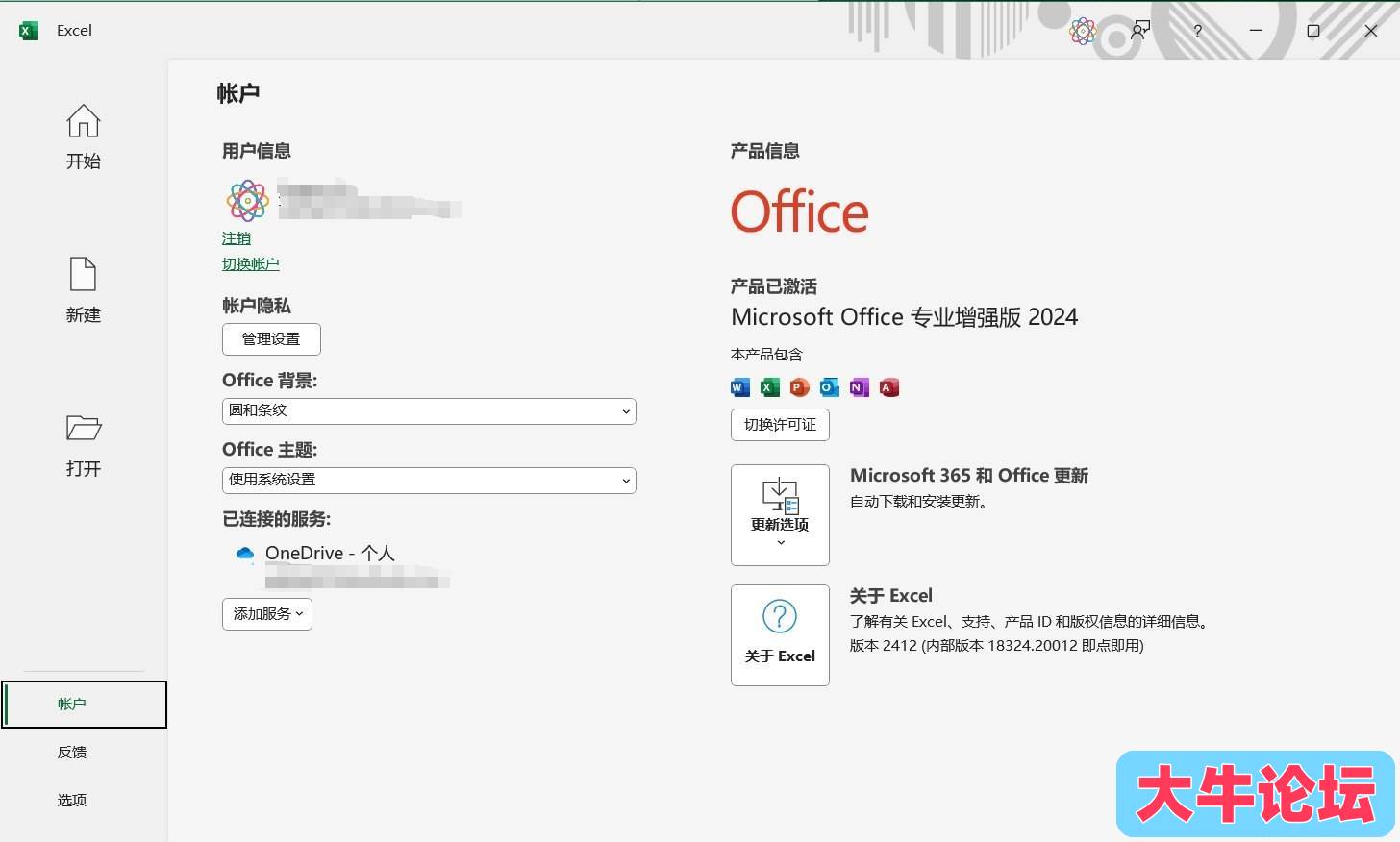Expand the 添加服务 dropdown button
Screen dimensions: 1400x842
pos(267,614)
